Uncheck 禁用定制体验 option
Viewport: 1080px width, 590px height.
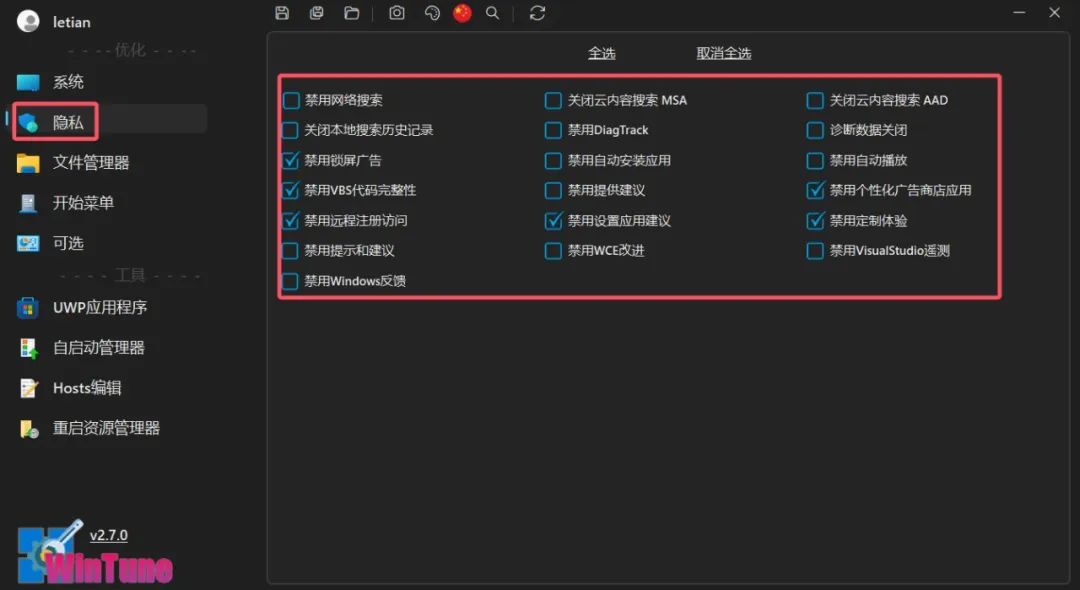click(x=815, y=221)
